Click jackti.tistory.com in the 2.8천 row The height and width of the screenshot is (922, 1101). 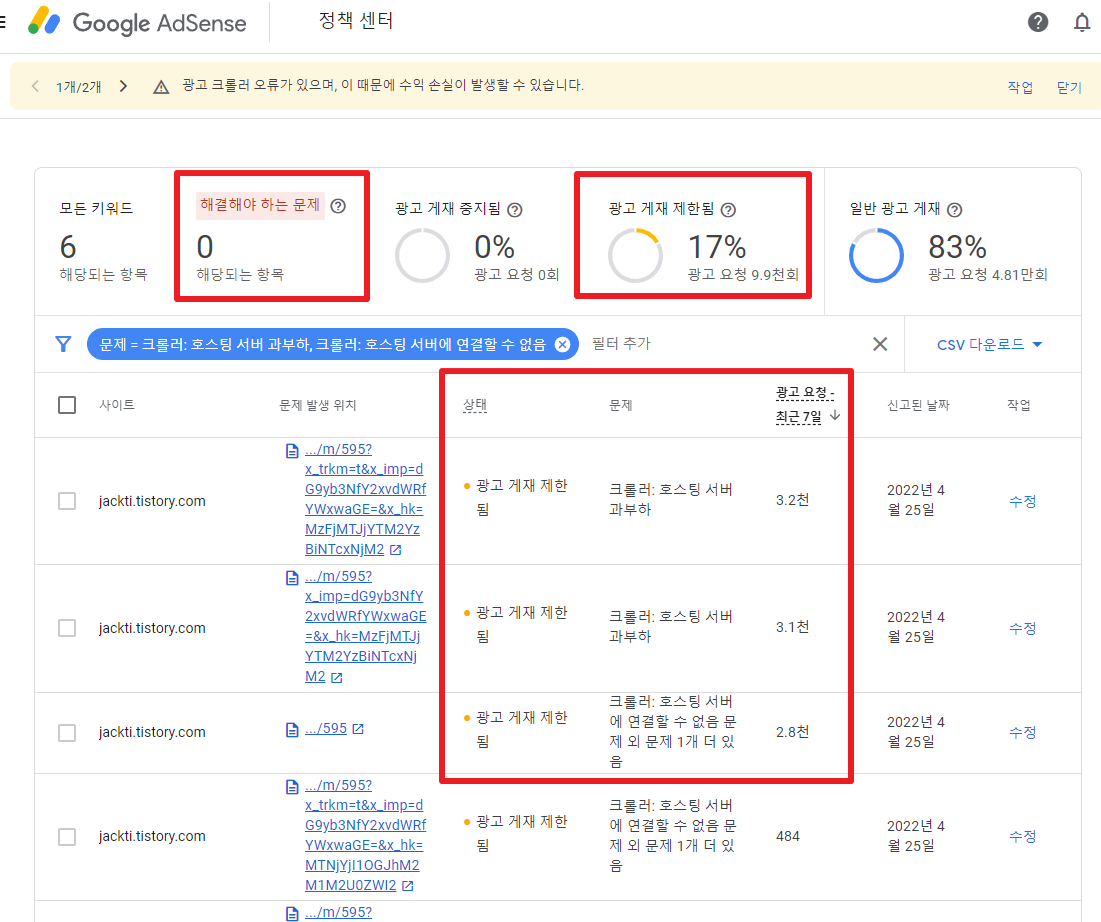[x=152, y=732]
